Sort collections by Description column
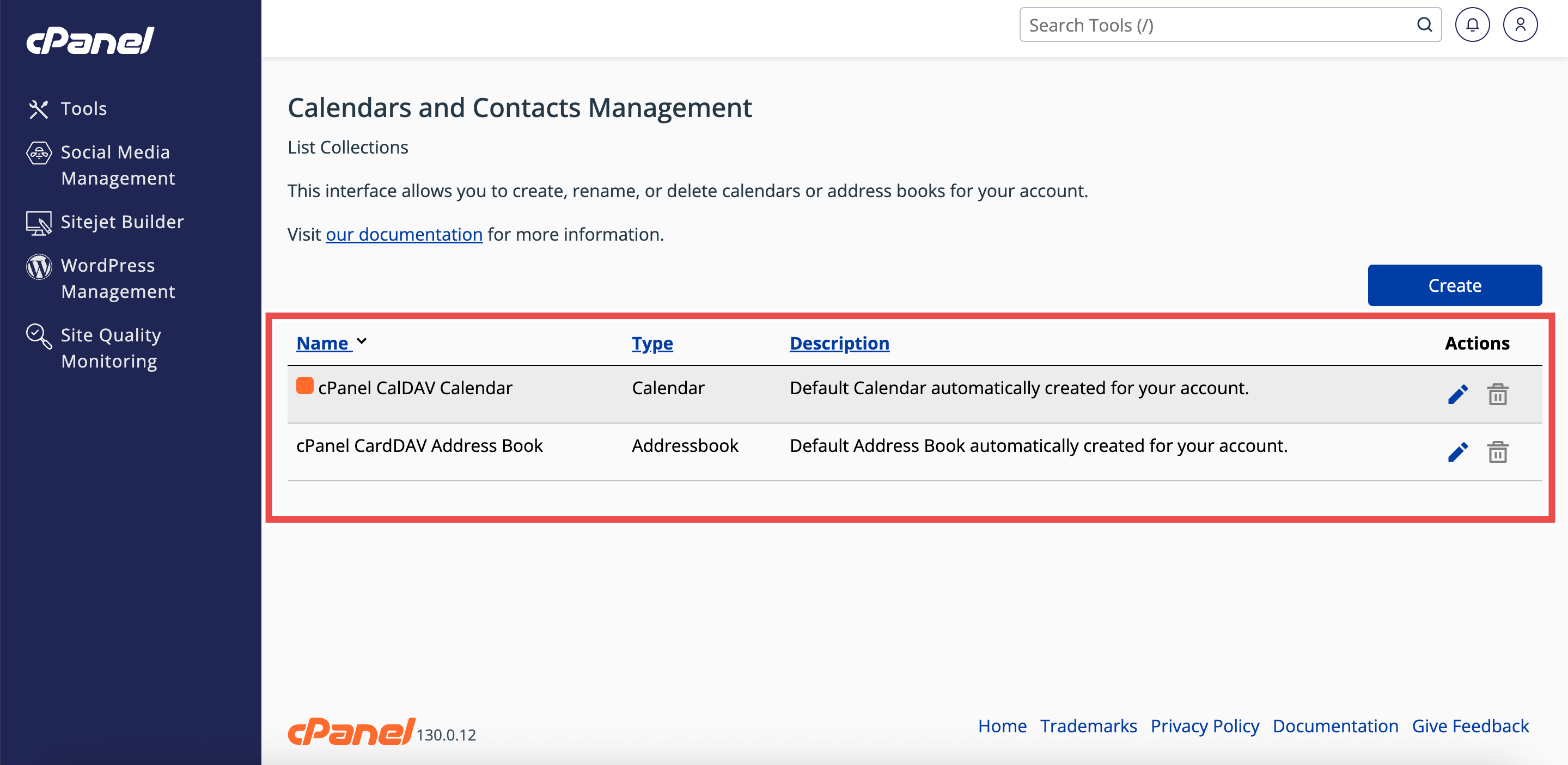The width and height of the screenshot is (1568, 765). pos(839,343)
